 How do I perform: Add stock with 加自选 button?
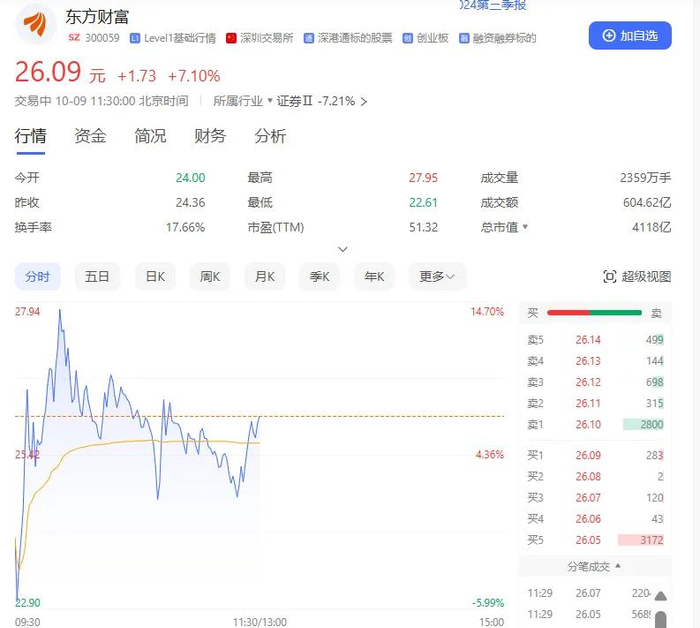pyautogui.click(x=630, y=36)
